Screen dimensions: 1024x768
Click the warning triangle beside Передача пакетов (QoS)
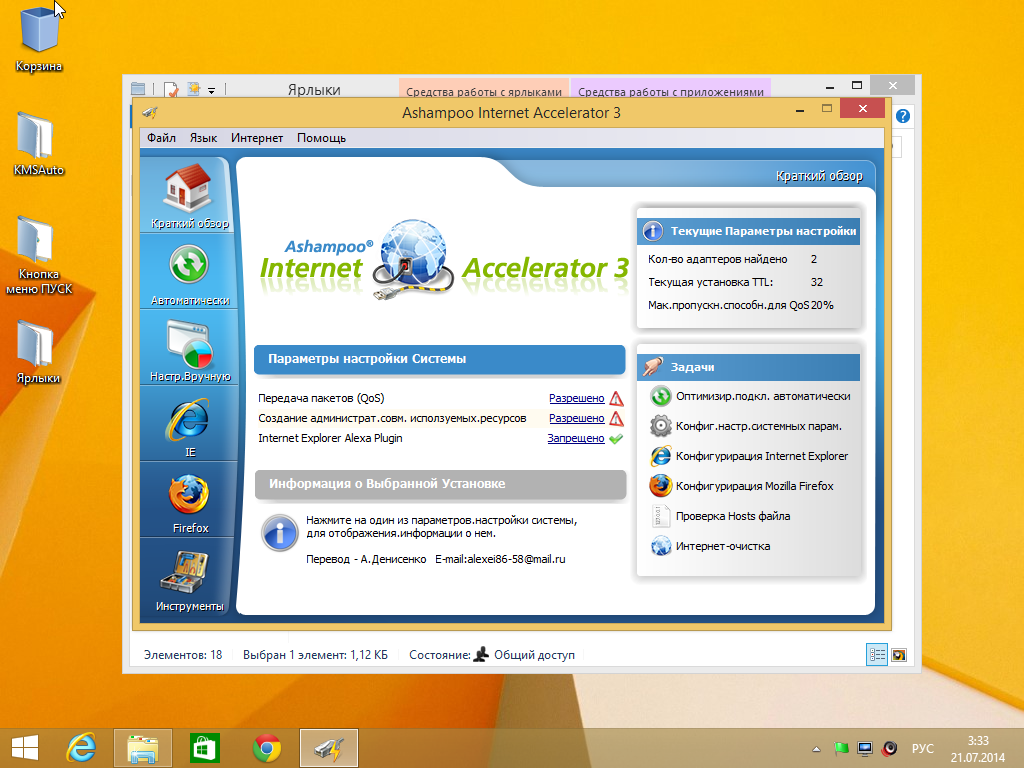coord(616,398)
